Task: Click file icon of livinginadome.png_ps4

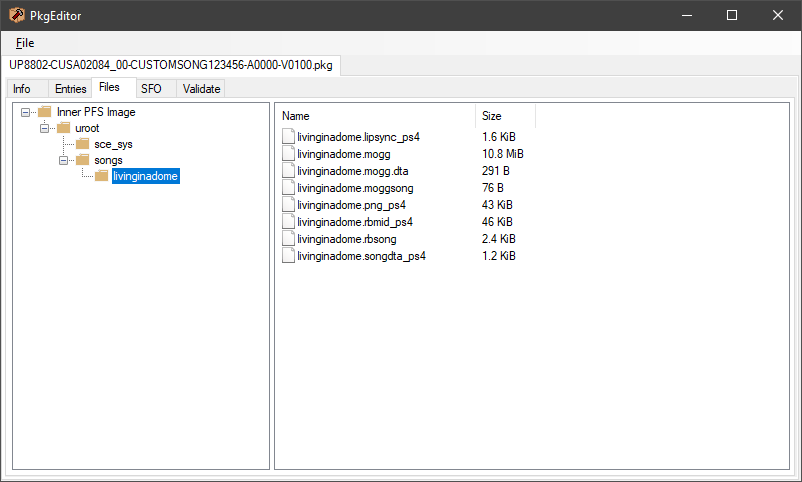Action: pyautogui.click(x=288, y=205)
